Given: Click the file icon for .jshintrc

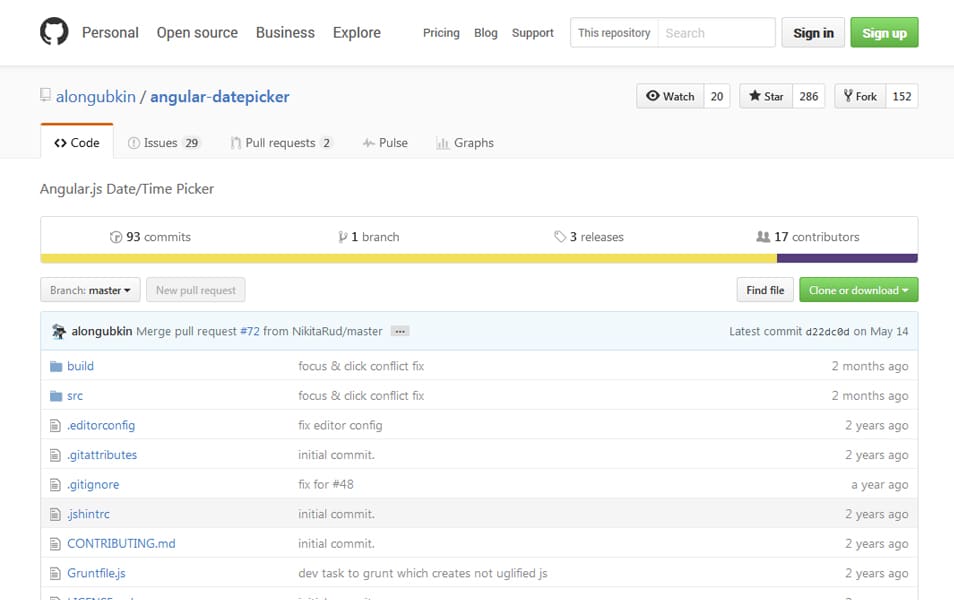Looking at the screenshot, I should pyautogui.click(x=55, y=514).
